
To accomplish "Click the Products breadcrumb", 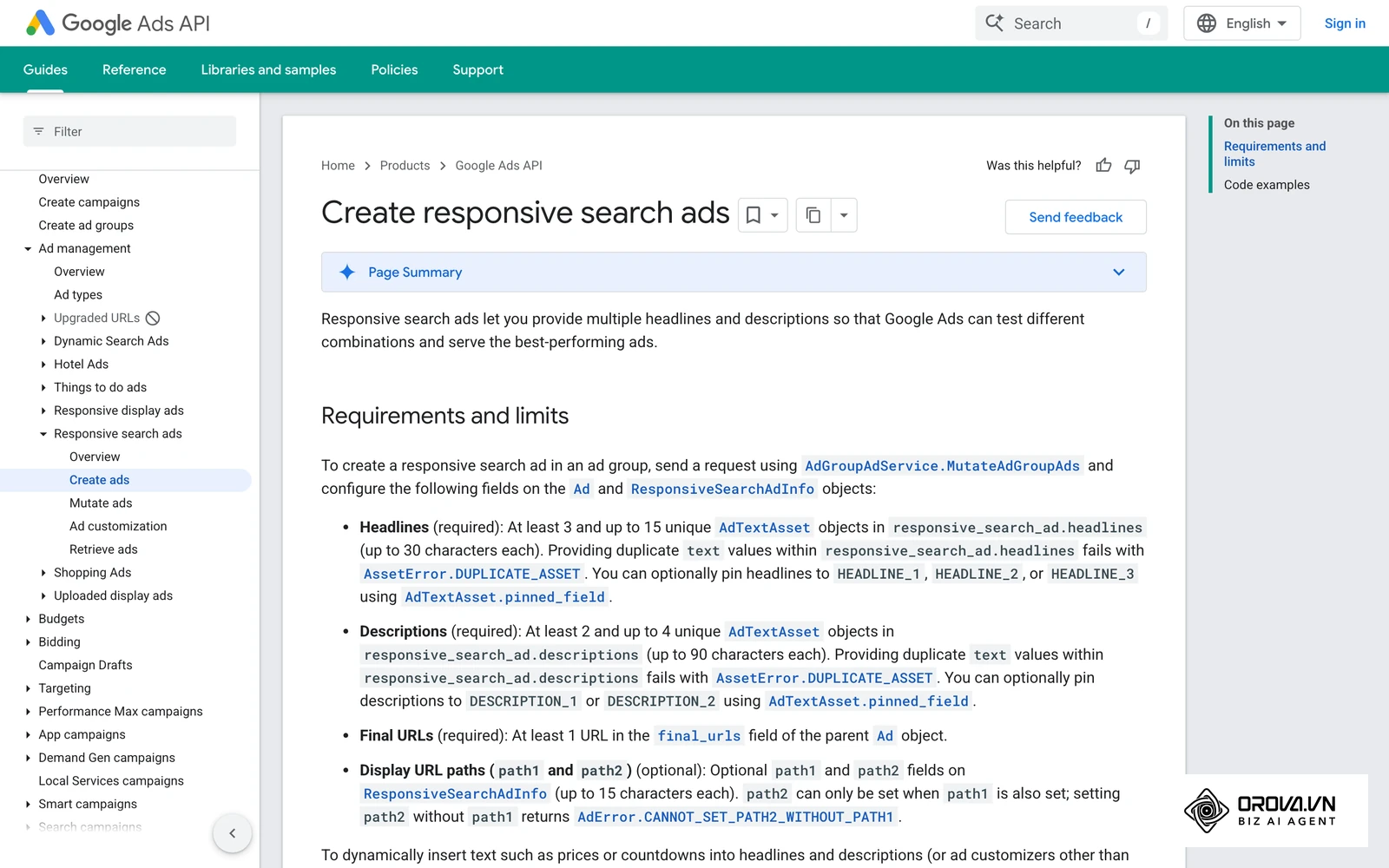I will 405,166.
